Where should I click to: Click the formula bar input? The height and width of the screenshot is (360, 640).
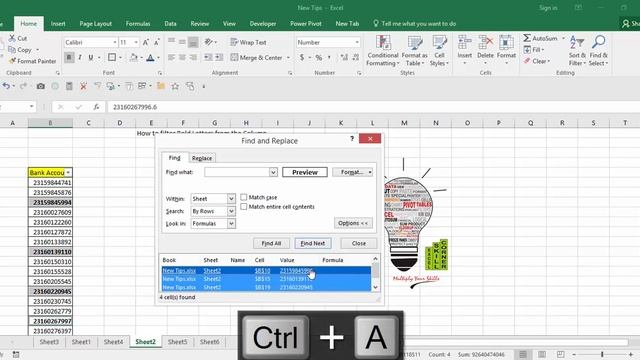point(373,107)
